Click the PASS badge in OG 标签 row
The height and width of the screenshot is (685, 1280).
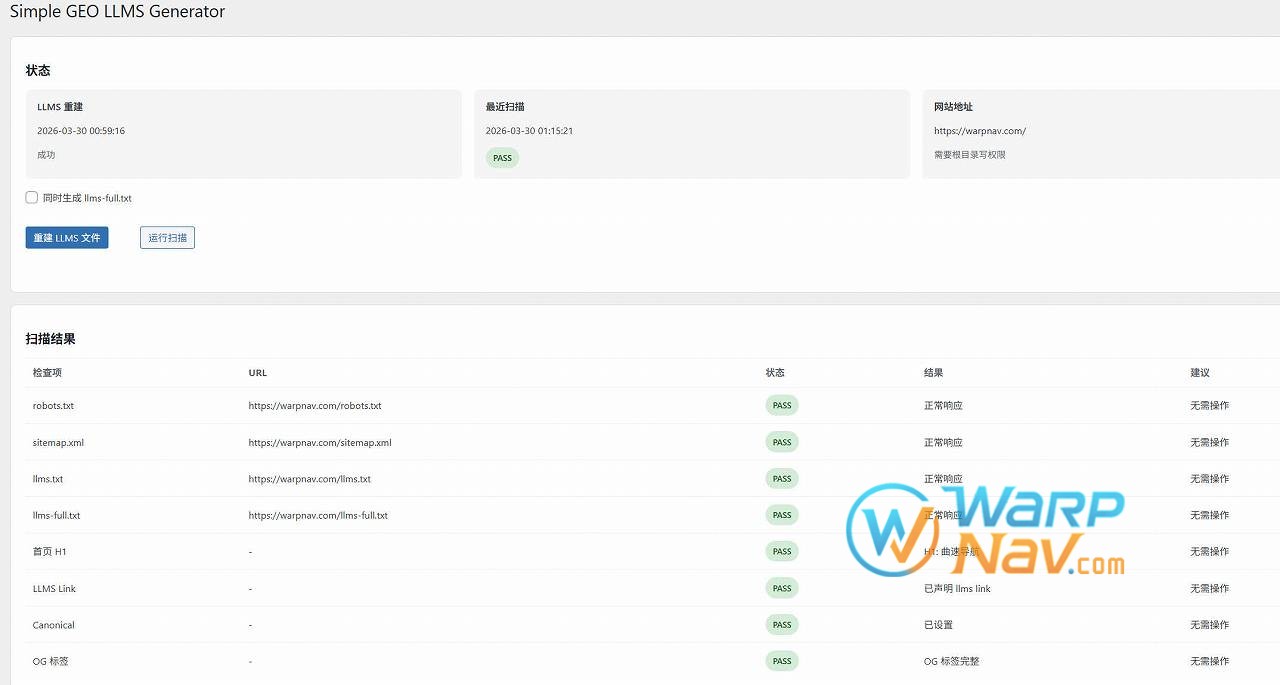782,661
